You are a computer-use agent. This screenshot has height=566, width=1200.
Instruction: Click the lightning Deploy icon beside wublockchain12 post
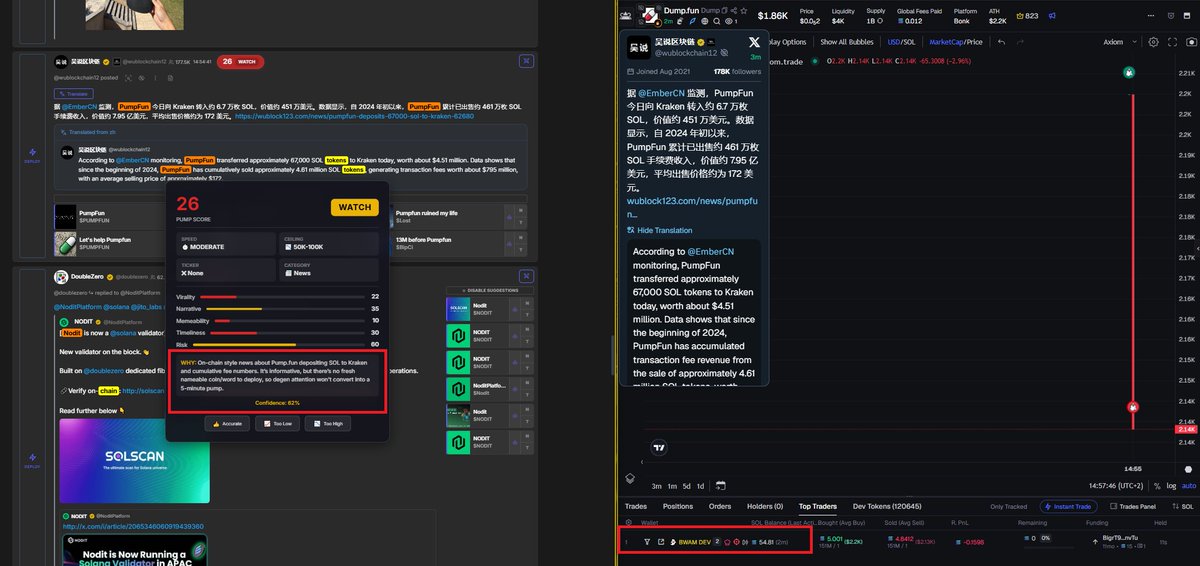32,154
